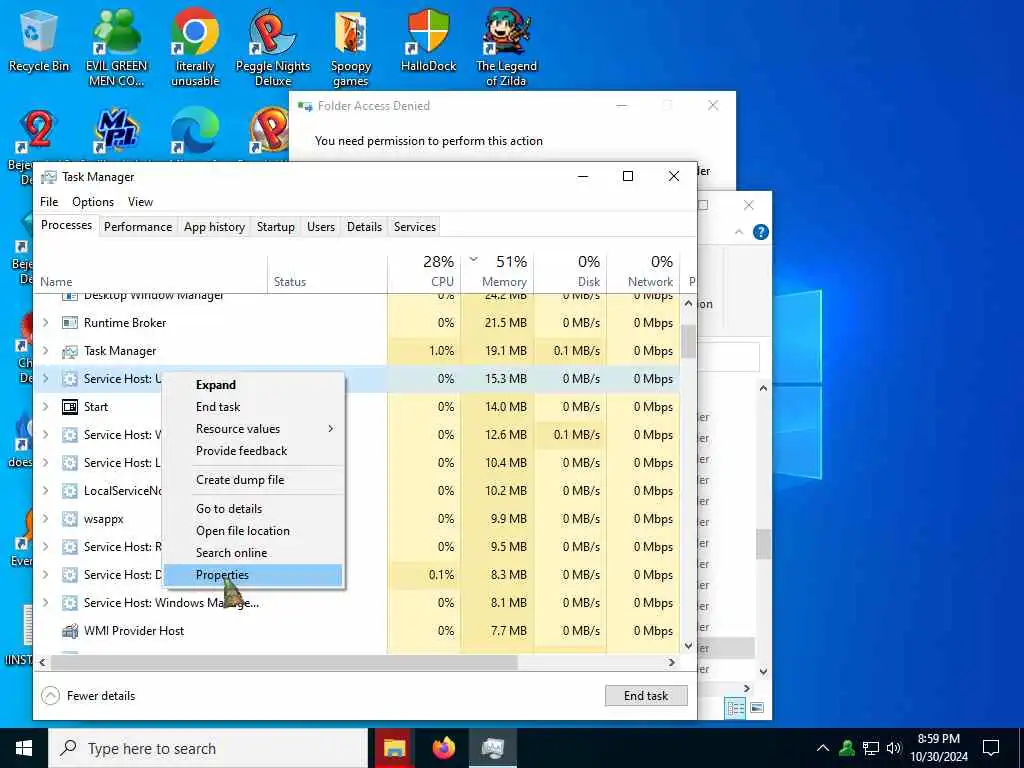The width and height of the screenshot is (1024, 768).
Task: Expand the LocalServiceNo process group
Action: 46,491
